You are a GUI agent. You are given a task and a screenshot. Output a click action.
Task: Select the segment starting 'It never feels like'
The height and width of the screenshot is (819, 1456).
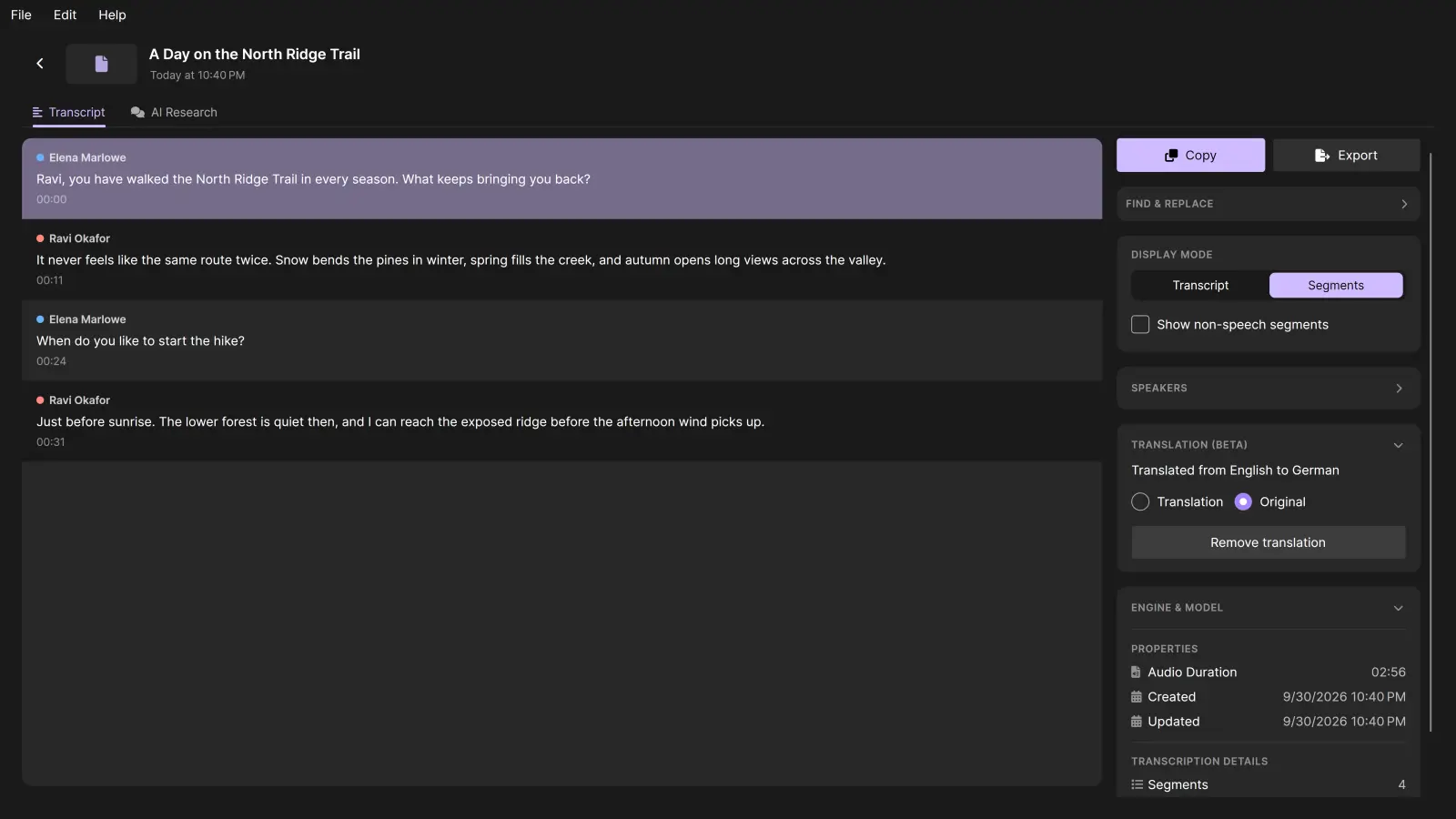coord(561,259)
